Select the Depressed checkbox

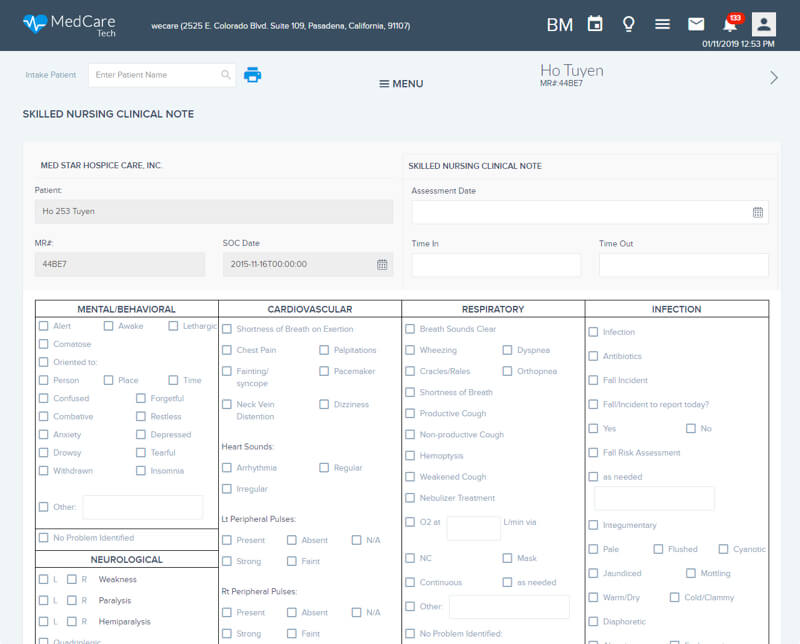pos(141,434)
